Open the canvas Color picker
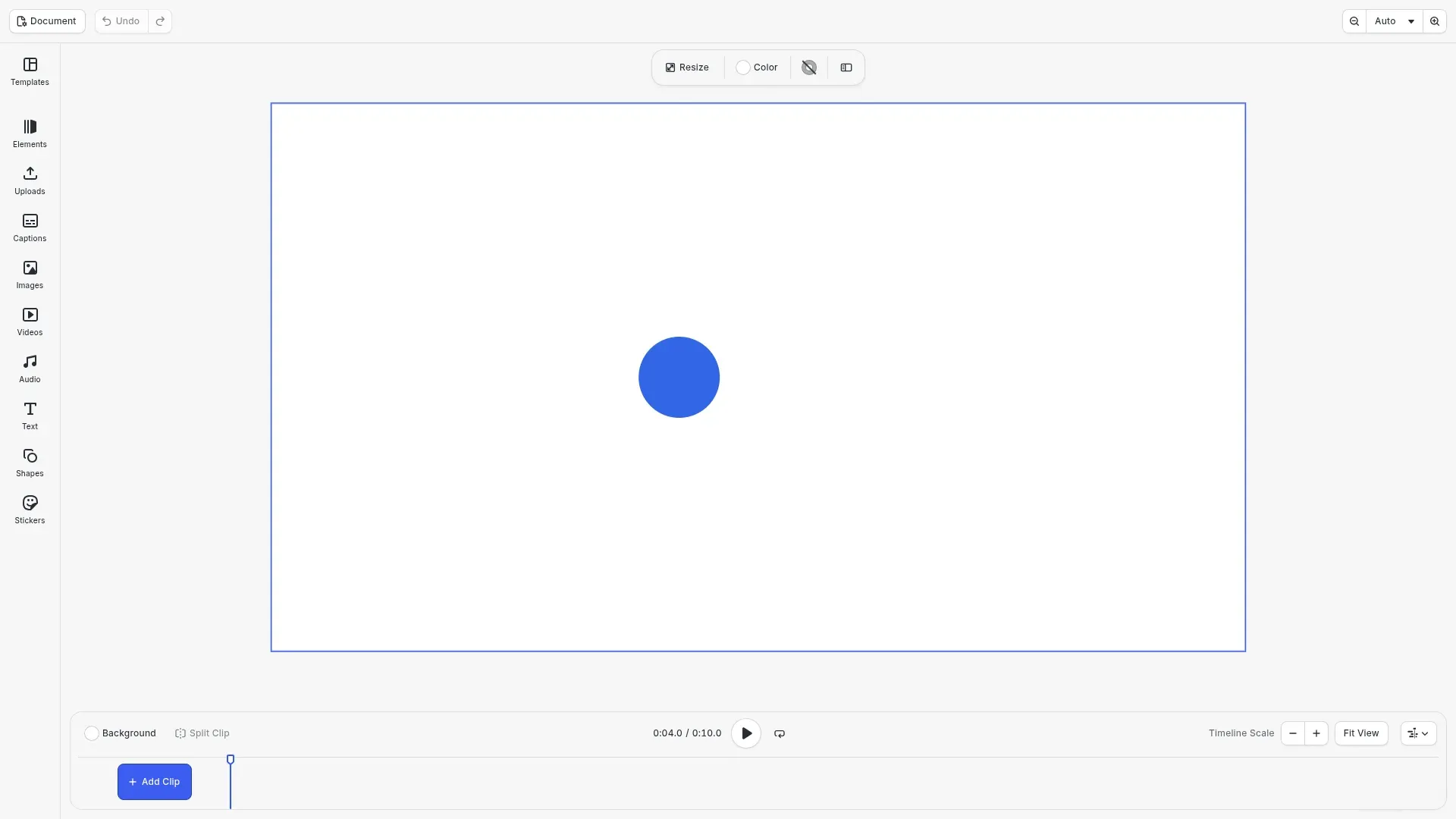 point(758,67)
